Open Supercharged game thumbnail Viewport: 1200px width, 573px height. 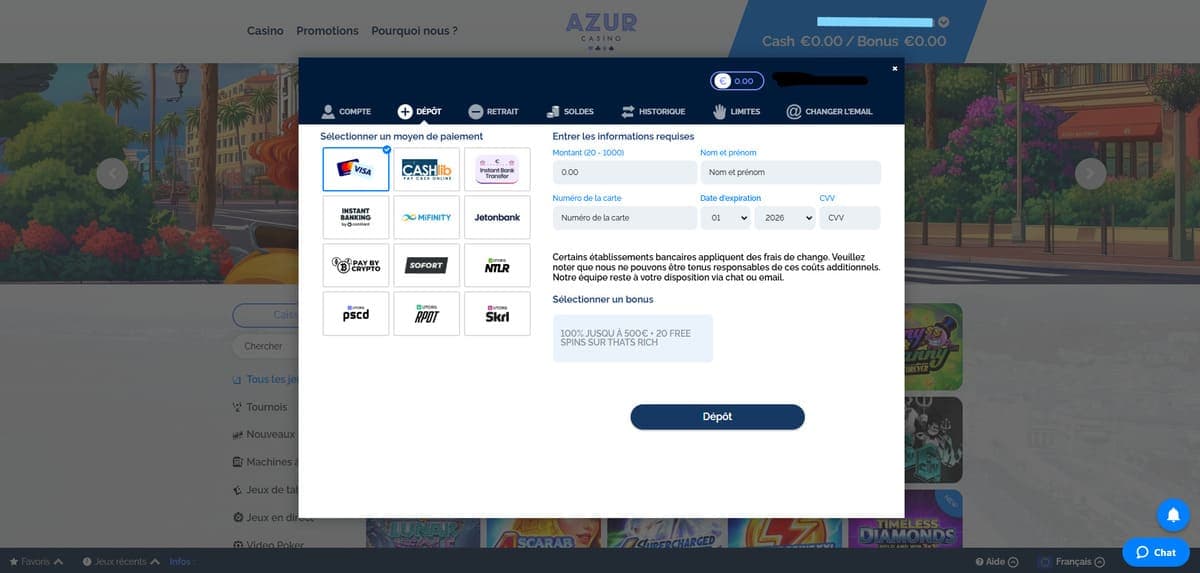pyautogui.click(x=665, y=533)
